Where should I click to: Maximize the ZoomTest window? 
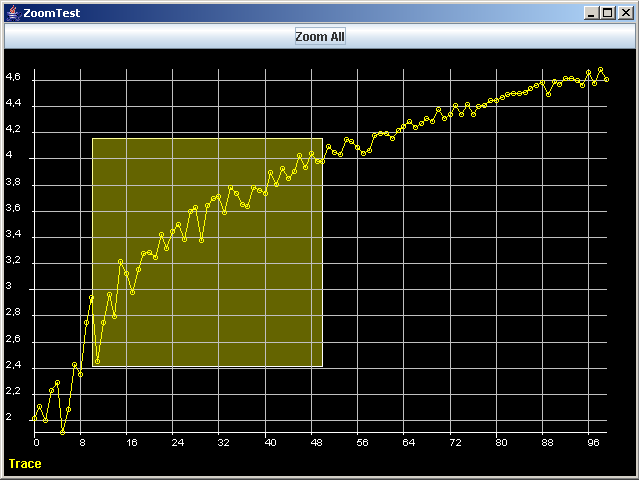[610, 12]
